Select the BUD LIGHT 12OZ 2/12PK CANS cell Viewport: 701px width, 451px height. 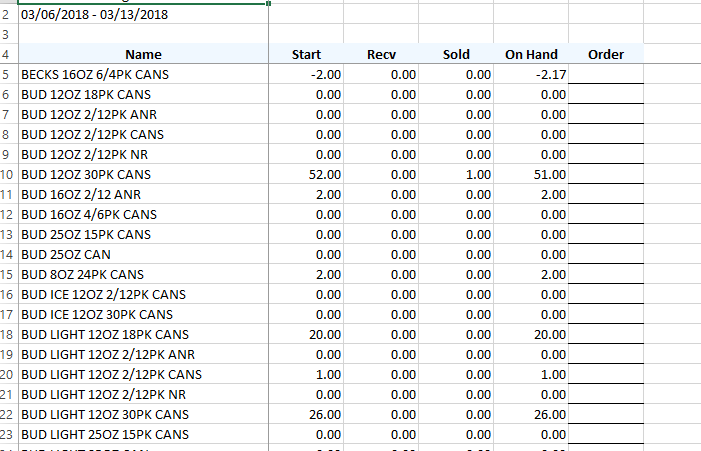tap(144, 374)
